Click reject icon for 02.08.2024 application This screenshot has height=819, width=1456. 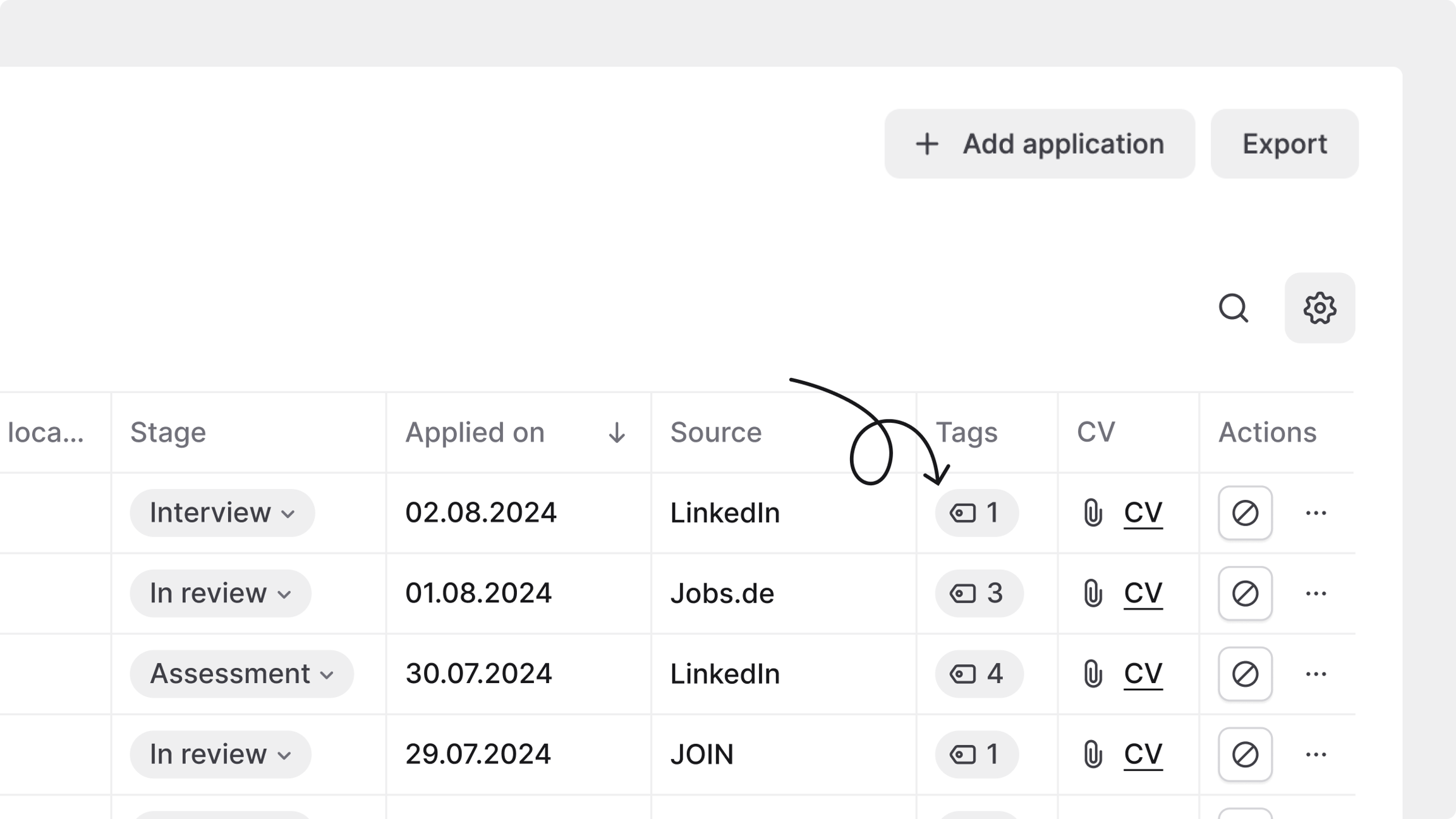[1245, 513]
